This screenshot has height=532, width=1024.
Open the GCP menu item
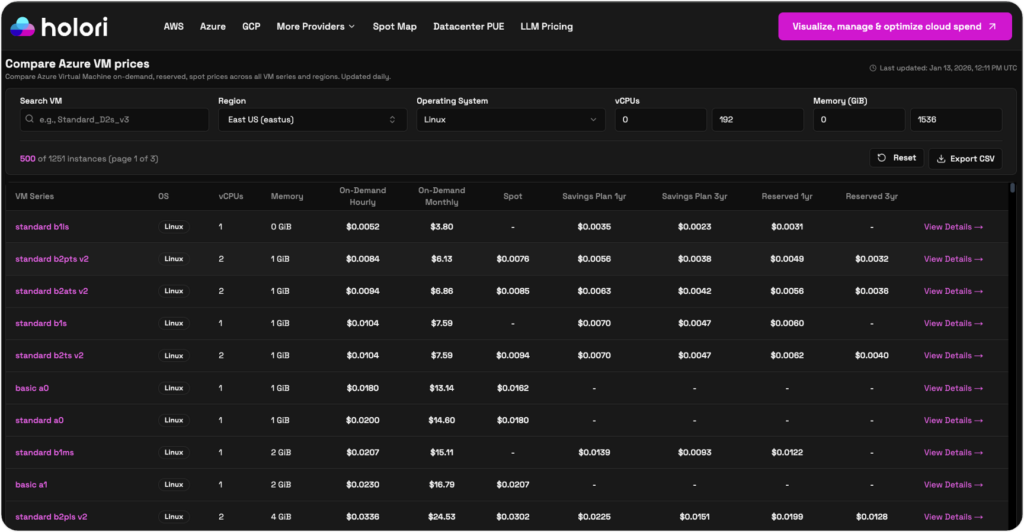[x=251, y=27]
